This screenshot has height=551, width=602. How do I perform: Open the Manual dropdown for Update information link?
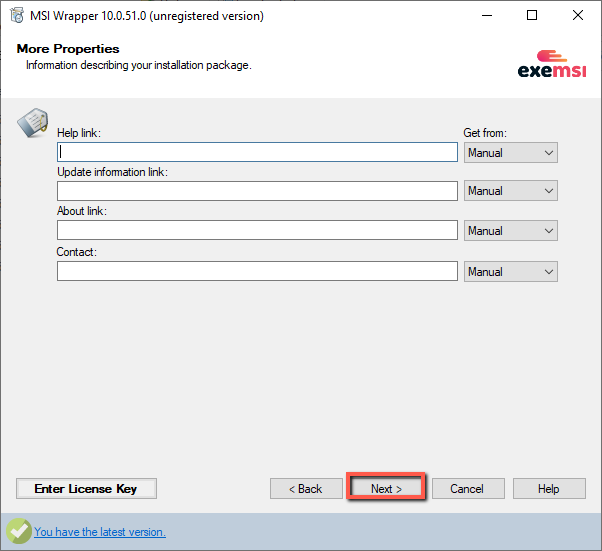(x=511, y=191)
